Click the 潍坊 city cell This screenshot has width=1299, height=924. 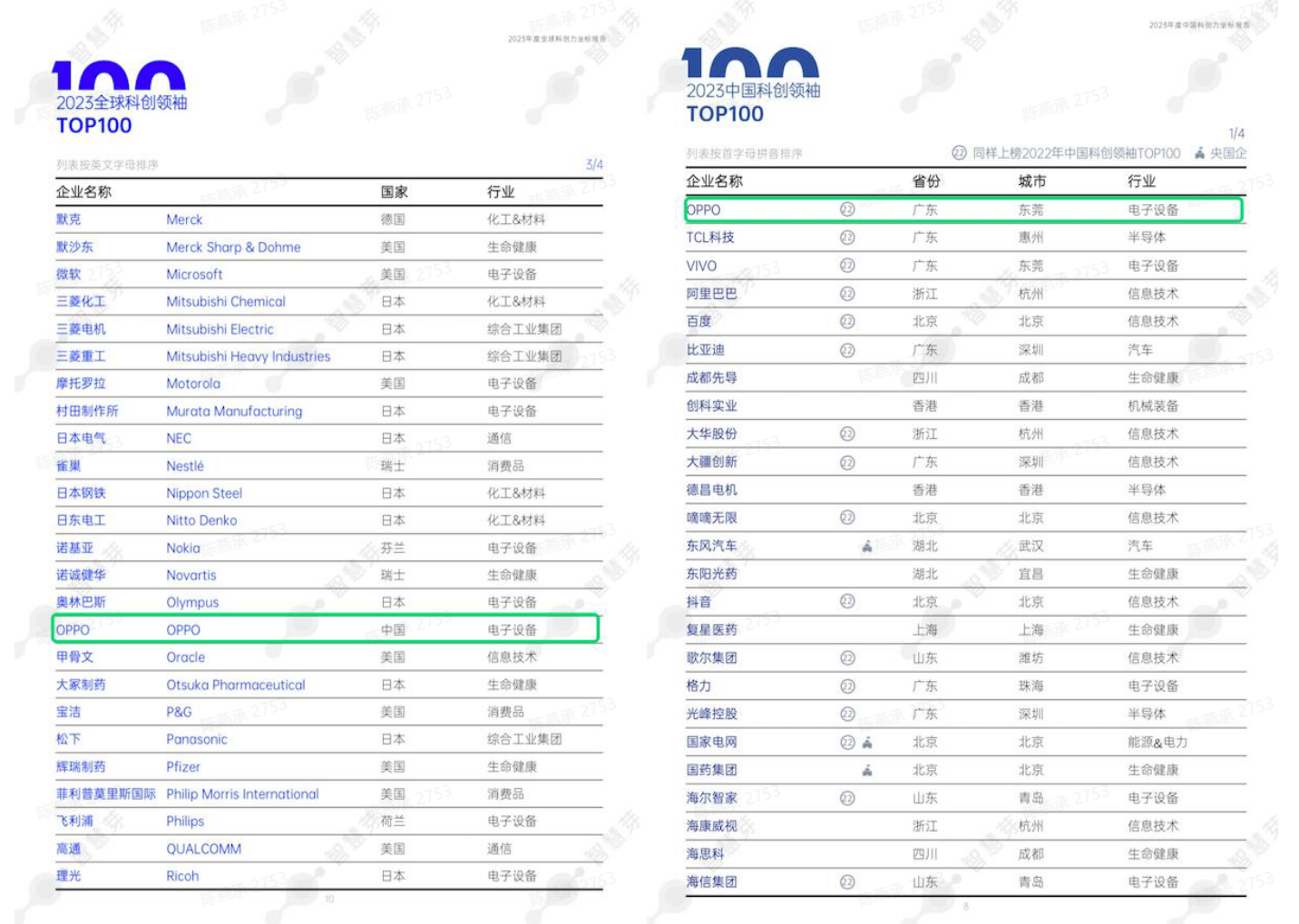pos(1030,658)
